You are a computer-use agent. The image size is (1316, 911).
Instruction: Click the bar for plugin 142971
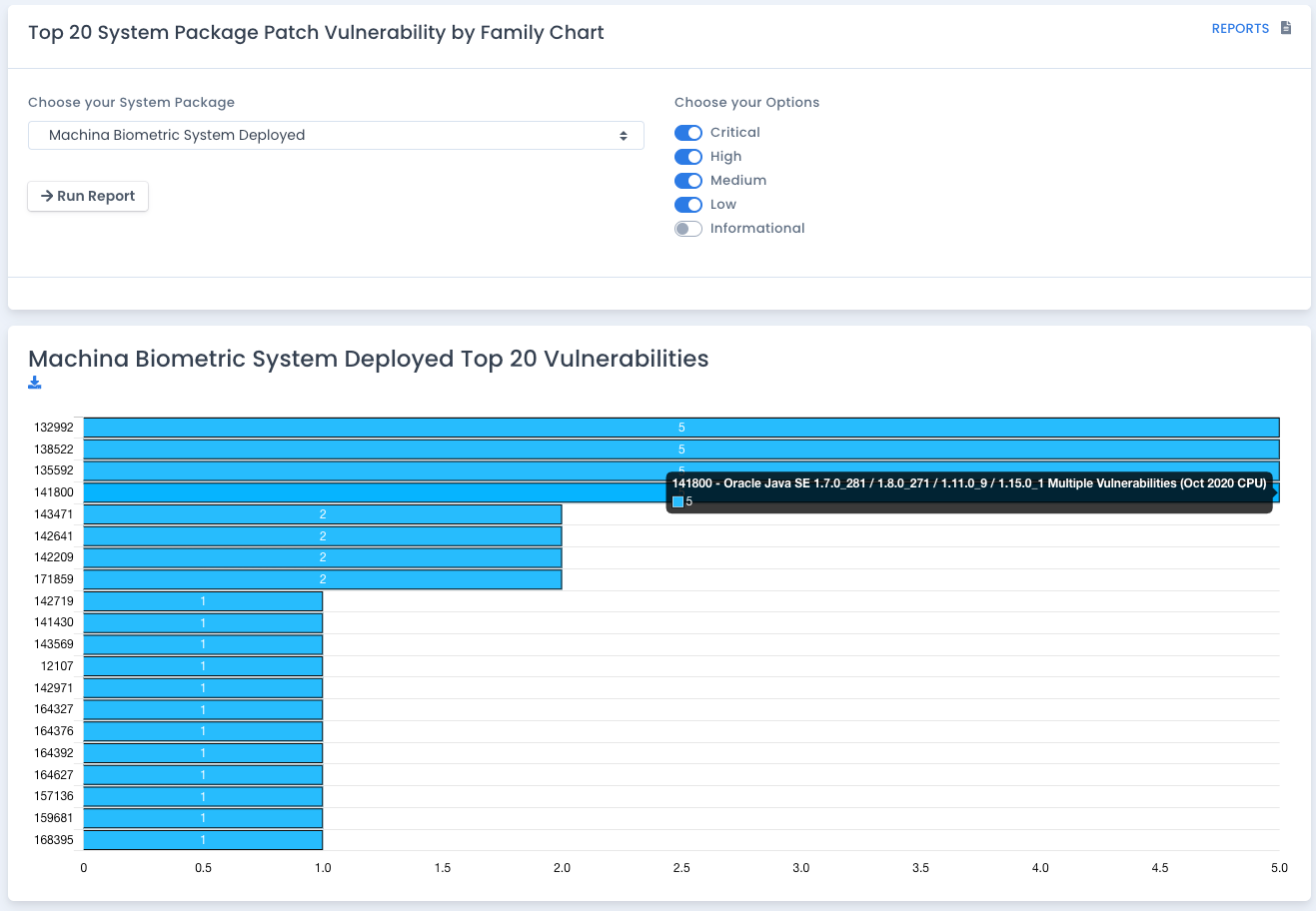[203, 688]
